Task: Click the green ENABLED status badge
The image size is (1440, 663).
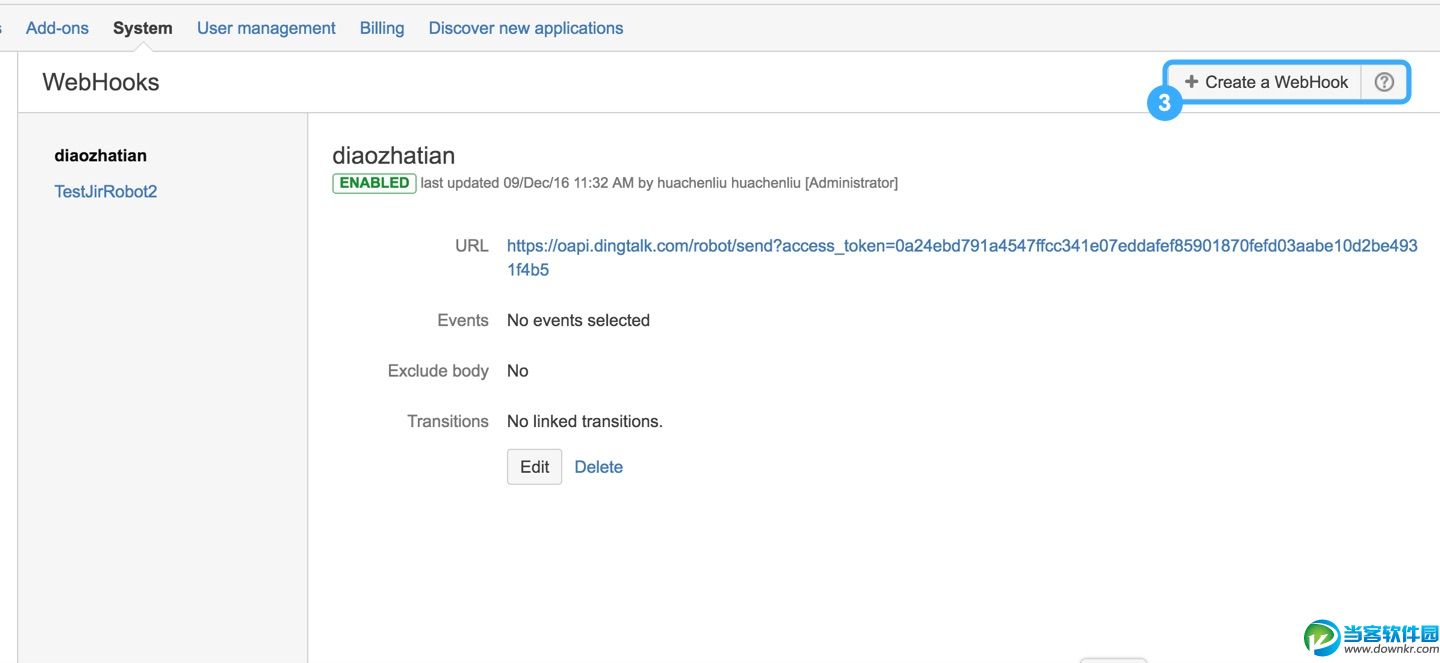Action: (x=374, y=183)
